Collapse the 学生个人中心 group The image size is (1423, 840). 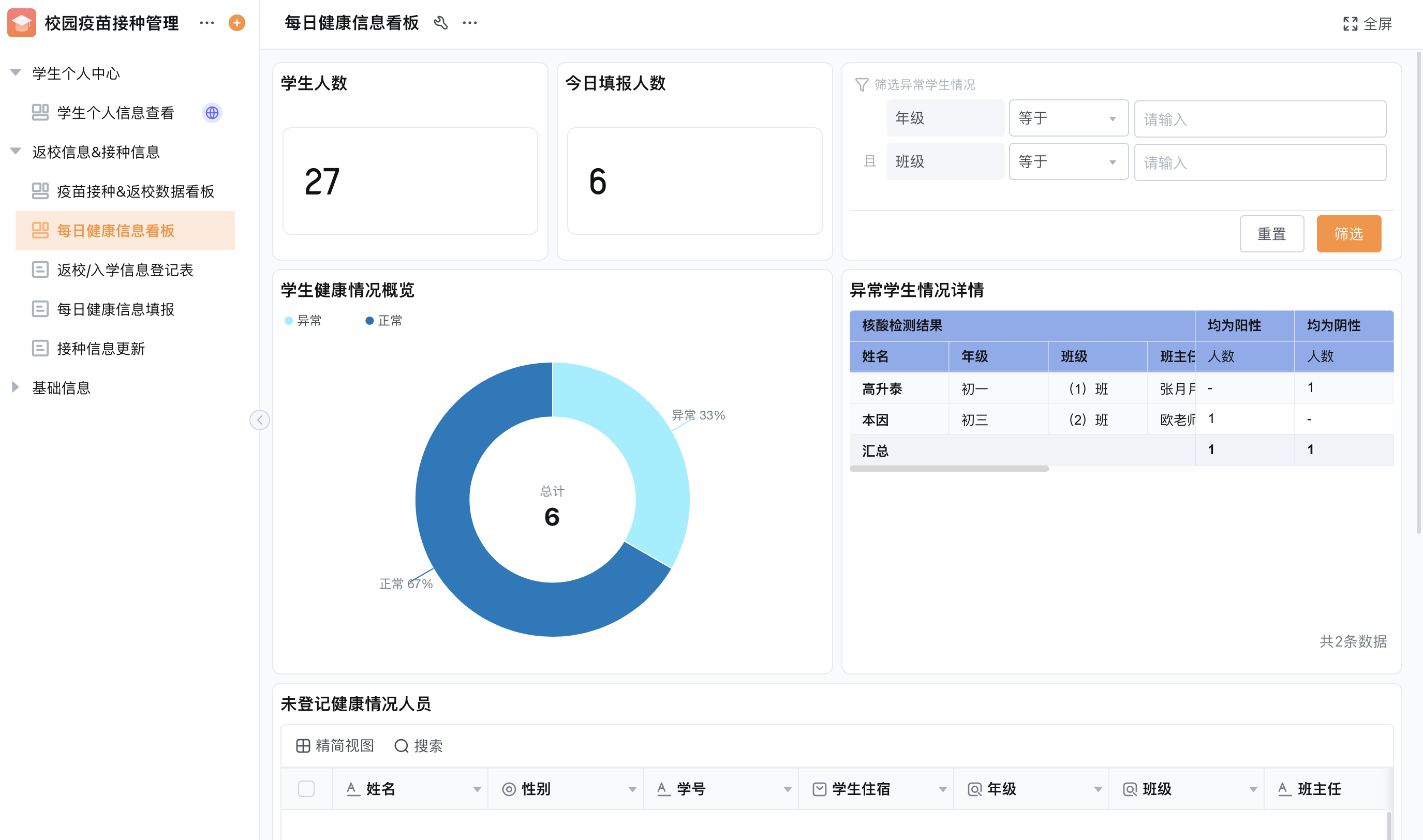point(16,72)
